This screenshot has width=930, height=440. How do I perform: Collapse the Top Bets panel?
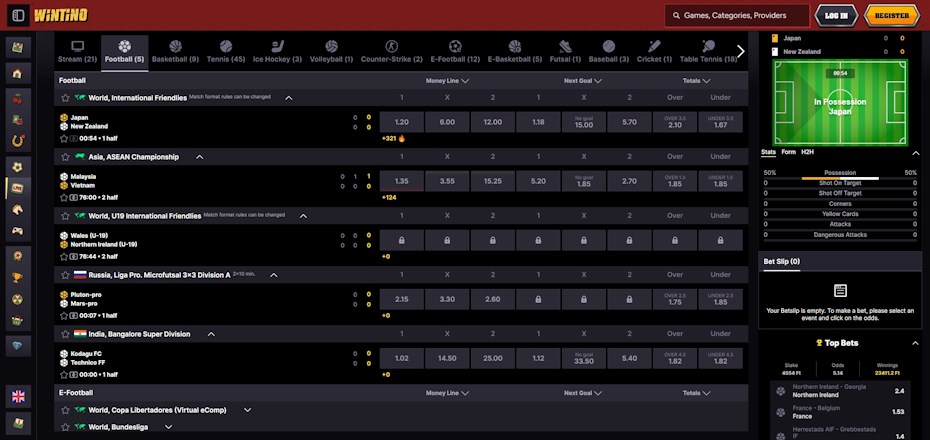(x=915, y=343)
